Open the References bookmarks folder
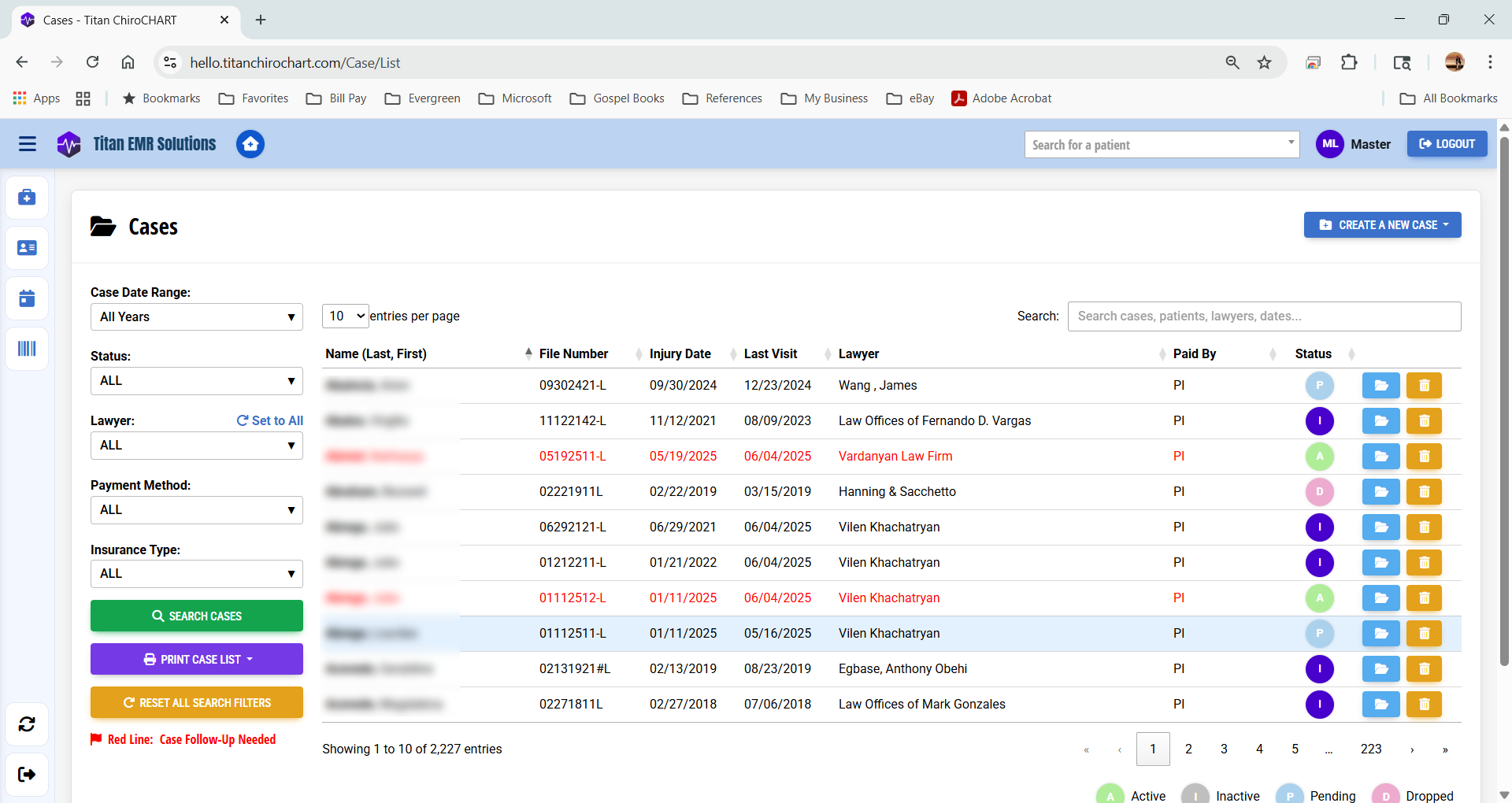 click(x=721, y=98)
